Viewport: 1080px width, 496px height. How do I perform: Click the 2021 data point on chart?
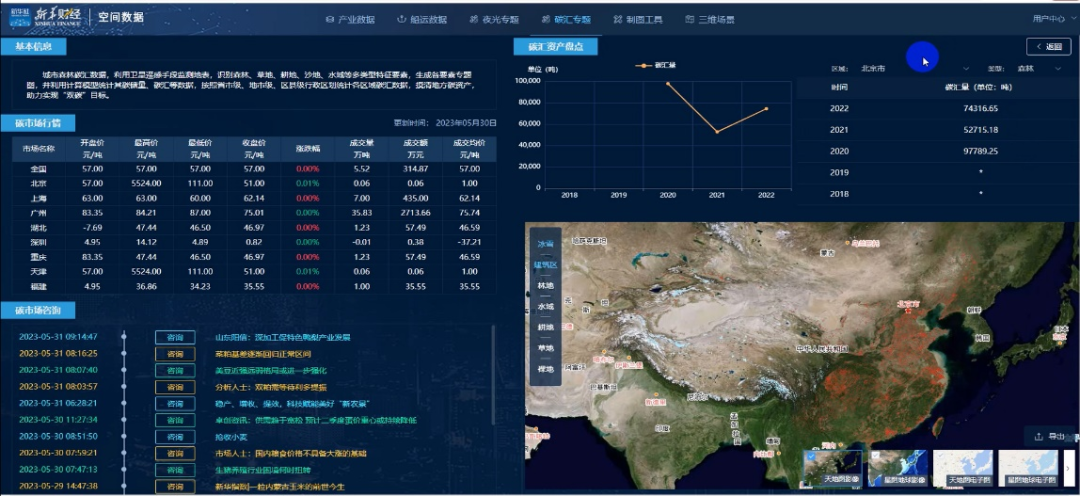click(717, 132)
